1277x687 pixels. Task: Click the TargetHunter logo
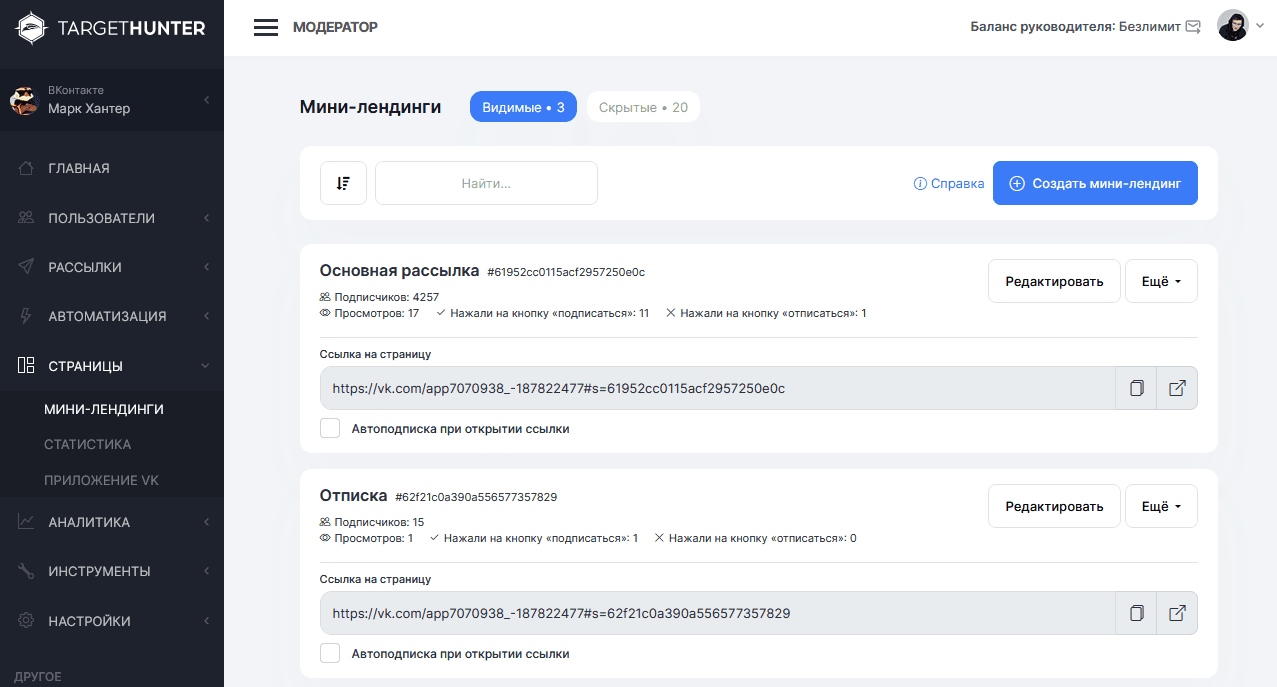[x=111, y=28]
